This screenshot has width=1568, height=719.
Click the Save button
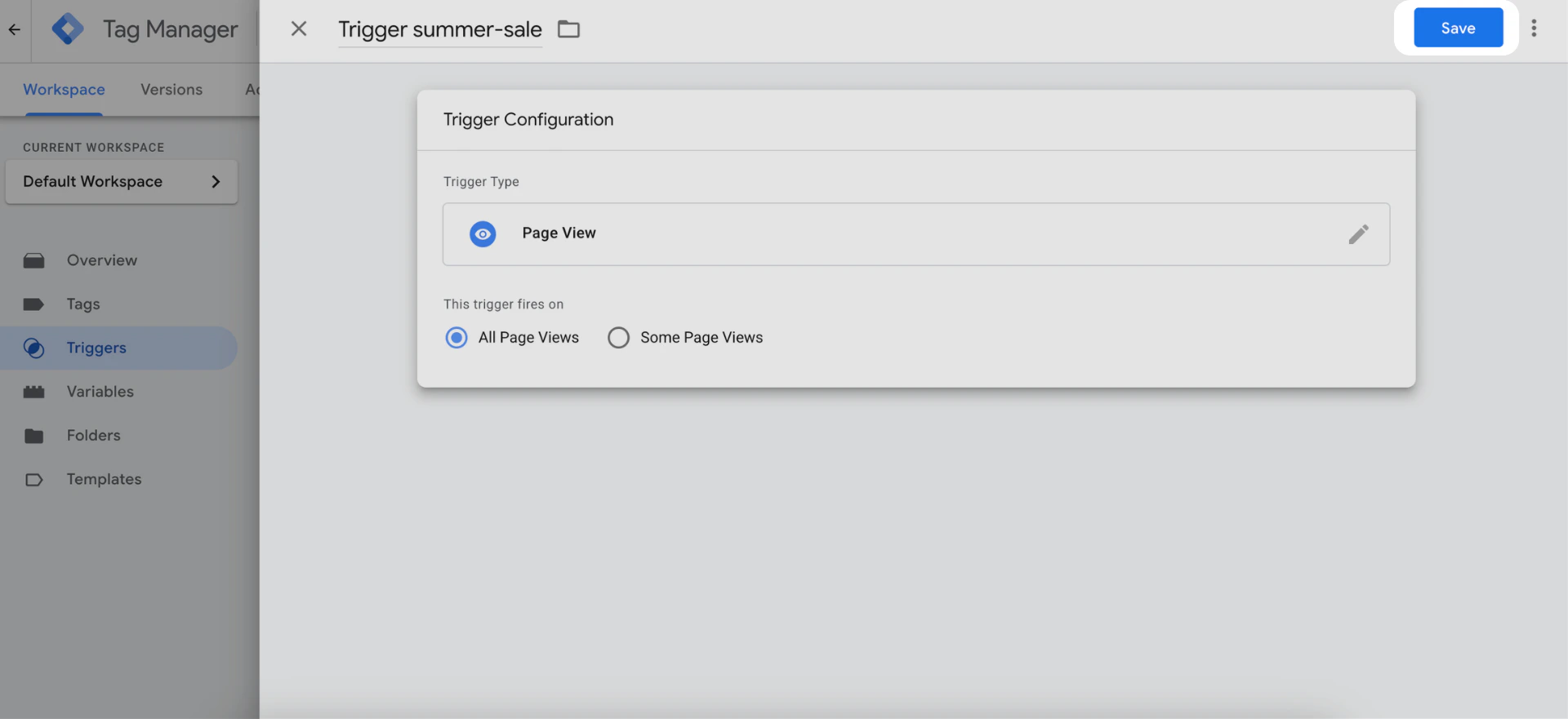click(x=1458, y=28)
